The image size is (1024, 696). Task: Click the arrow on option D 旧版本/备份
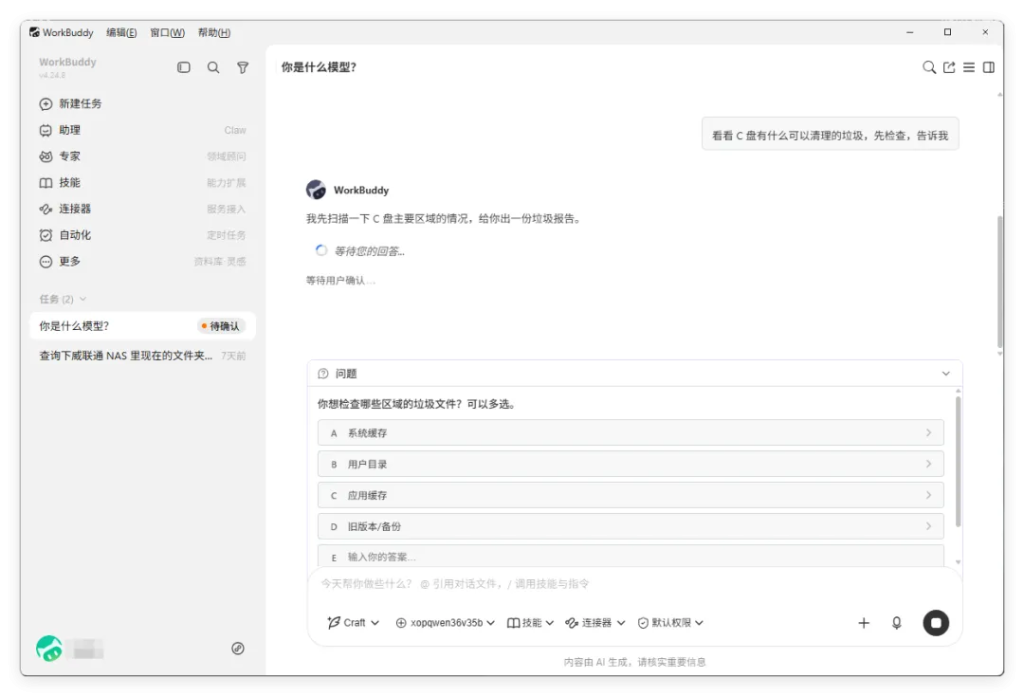928,526
